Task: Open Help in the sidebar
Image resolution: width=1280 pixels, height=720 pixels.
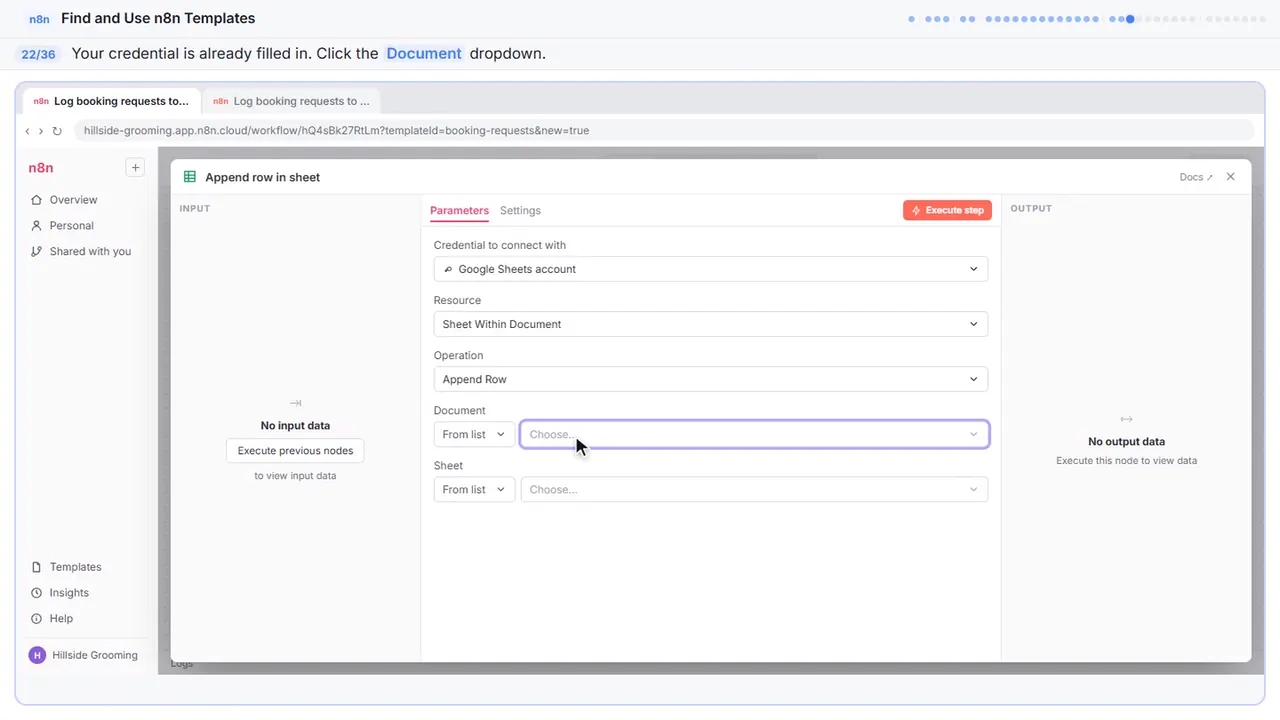Action: click(x=52, y=619)
